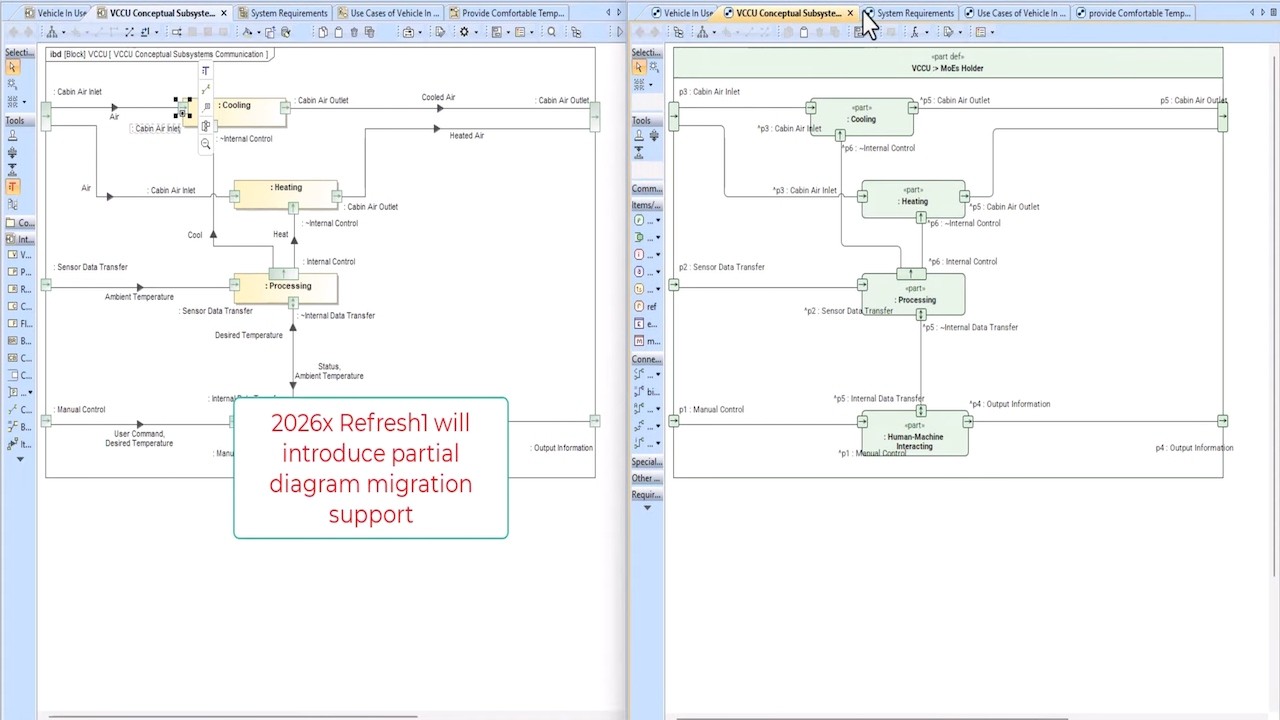
Task: Show previous tabs arrow in left pane
Action: 608,13
